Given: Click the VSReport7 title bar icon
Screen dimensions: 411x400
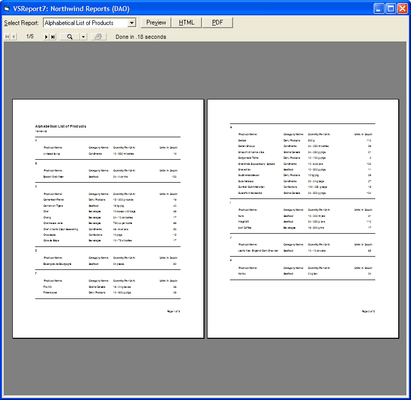Looking at the screenshot, I should [7, 9].
